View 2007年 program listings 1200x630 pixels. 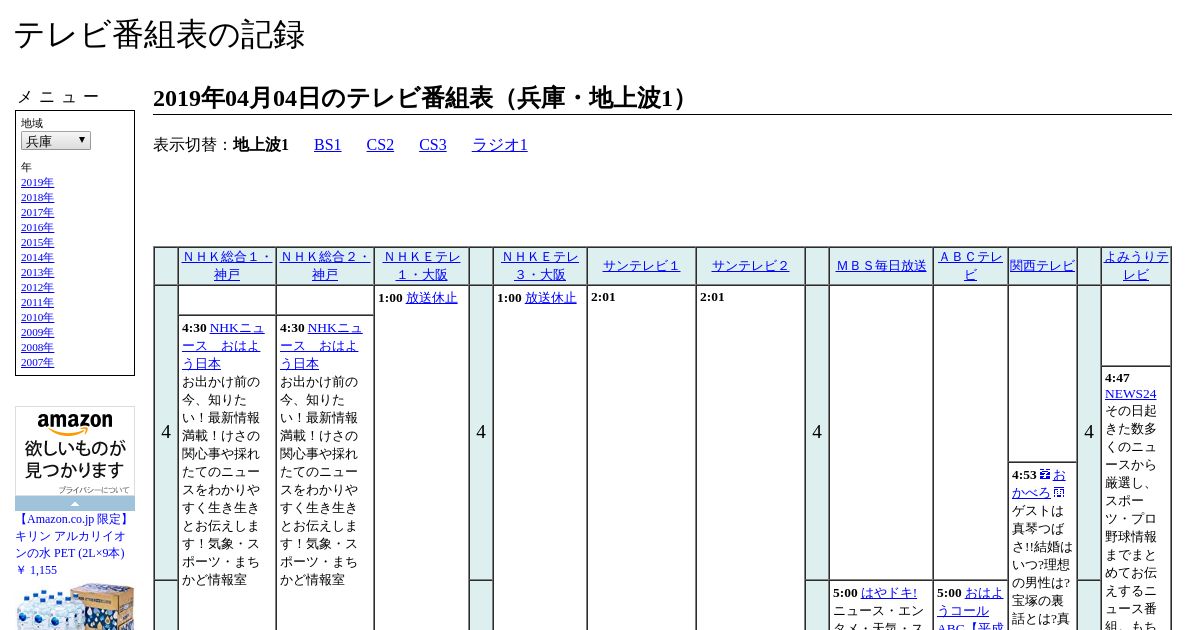tap(37, 362)
